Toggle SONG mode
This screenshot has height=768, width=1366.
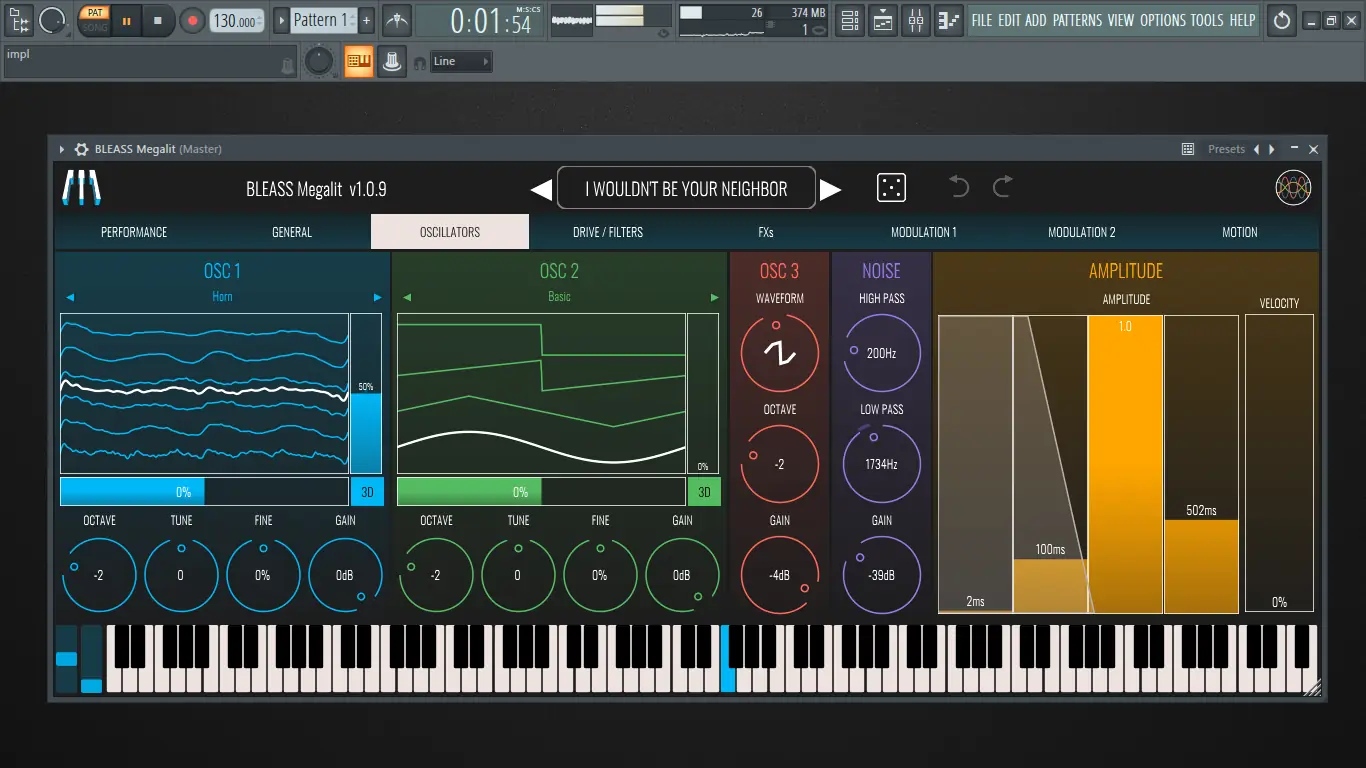tap(94, 27)
